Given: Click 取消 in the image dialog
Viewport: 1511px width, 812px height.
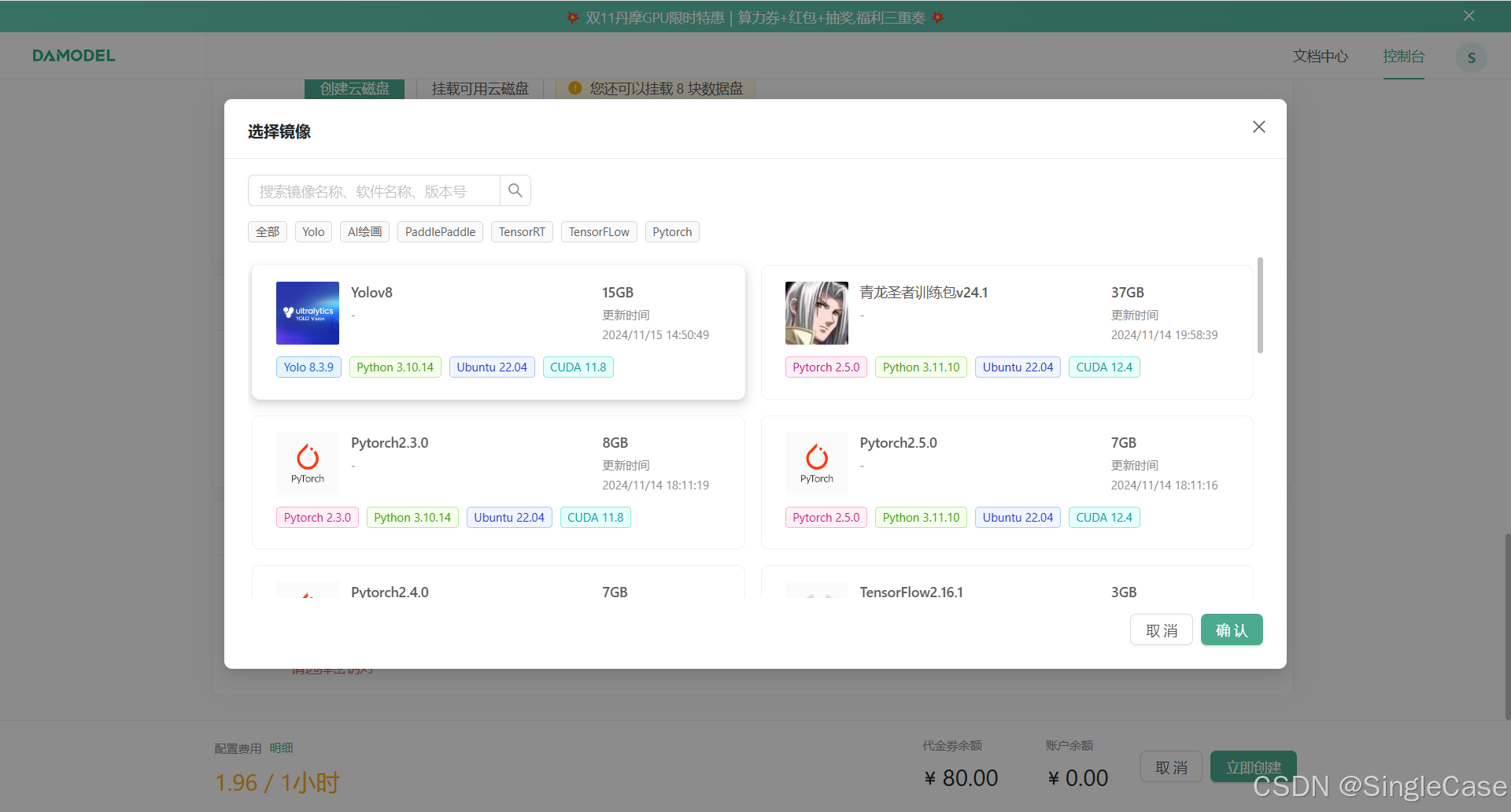Looking at the screenshot, I should 1162,629.
